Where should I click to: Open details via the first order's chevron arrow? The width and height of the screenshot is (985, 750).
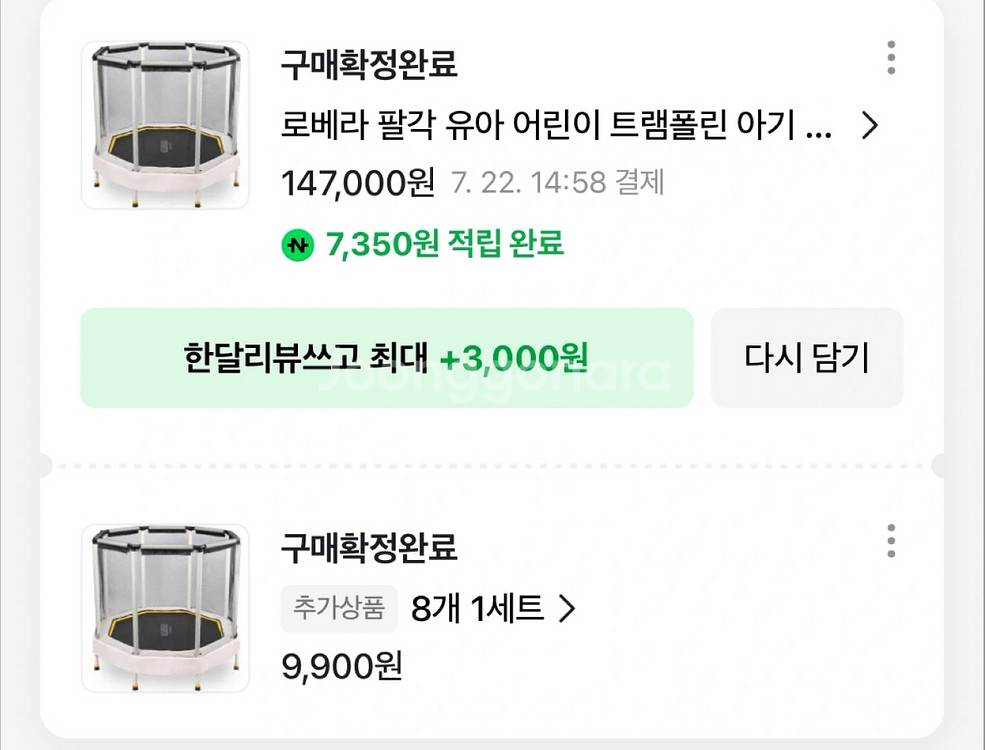[871, 127]
